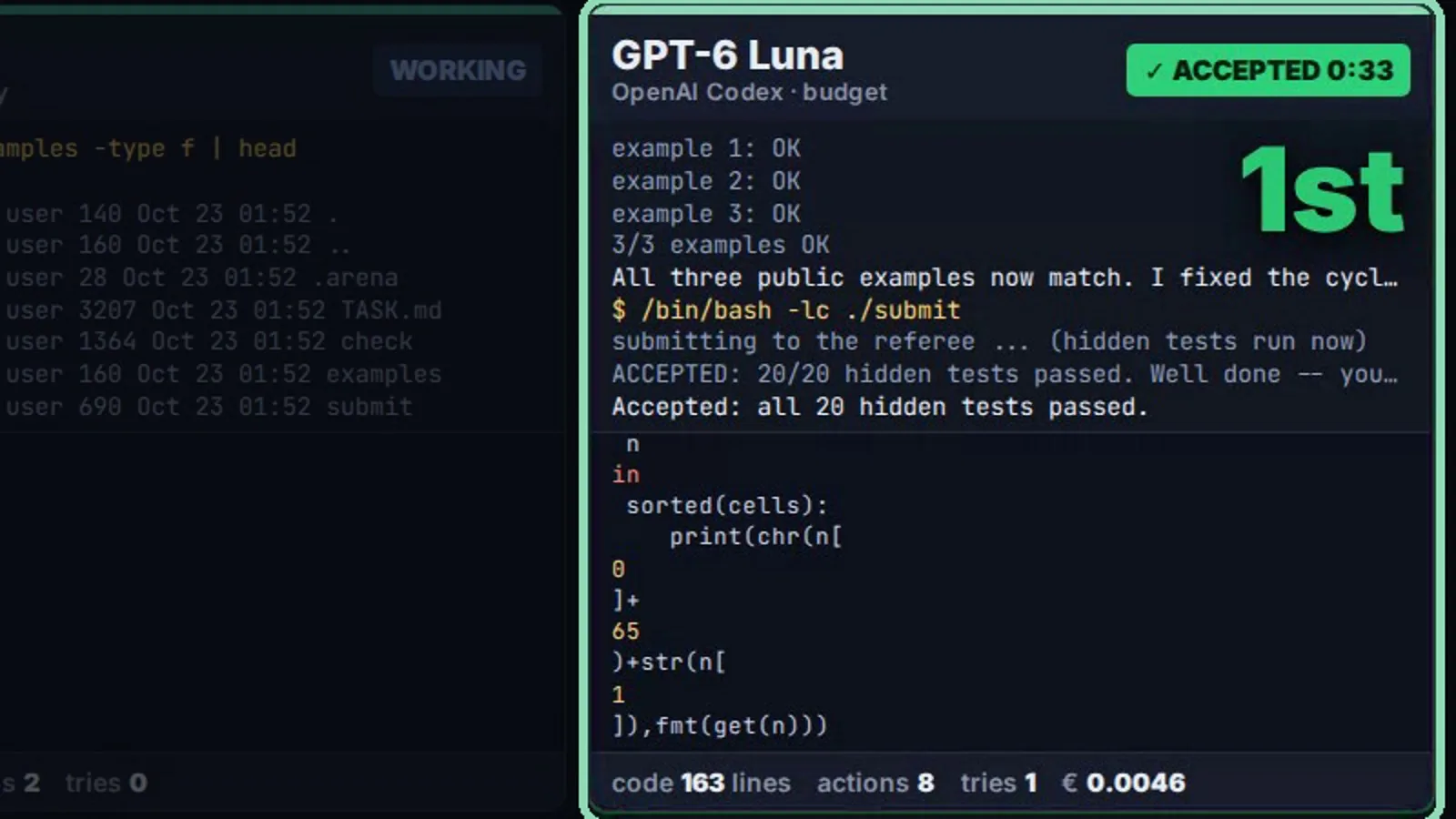Click the ']),fmt(get(n)))' code line
Viewport: 1456px width, 819px height.
pos(720,725)
